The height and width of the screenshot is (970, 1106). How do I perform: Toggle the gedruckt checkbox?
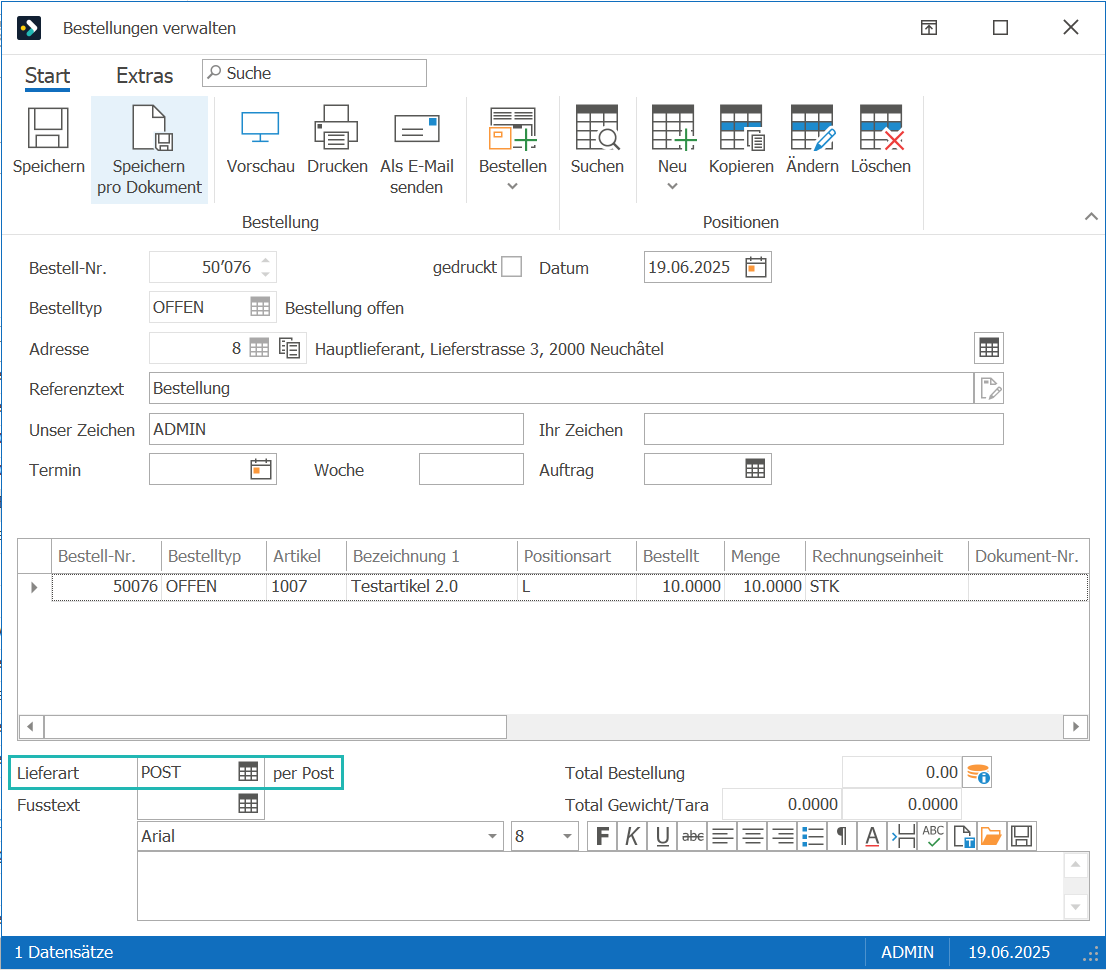point(511,267)
